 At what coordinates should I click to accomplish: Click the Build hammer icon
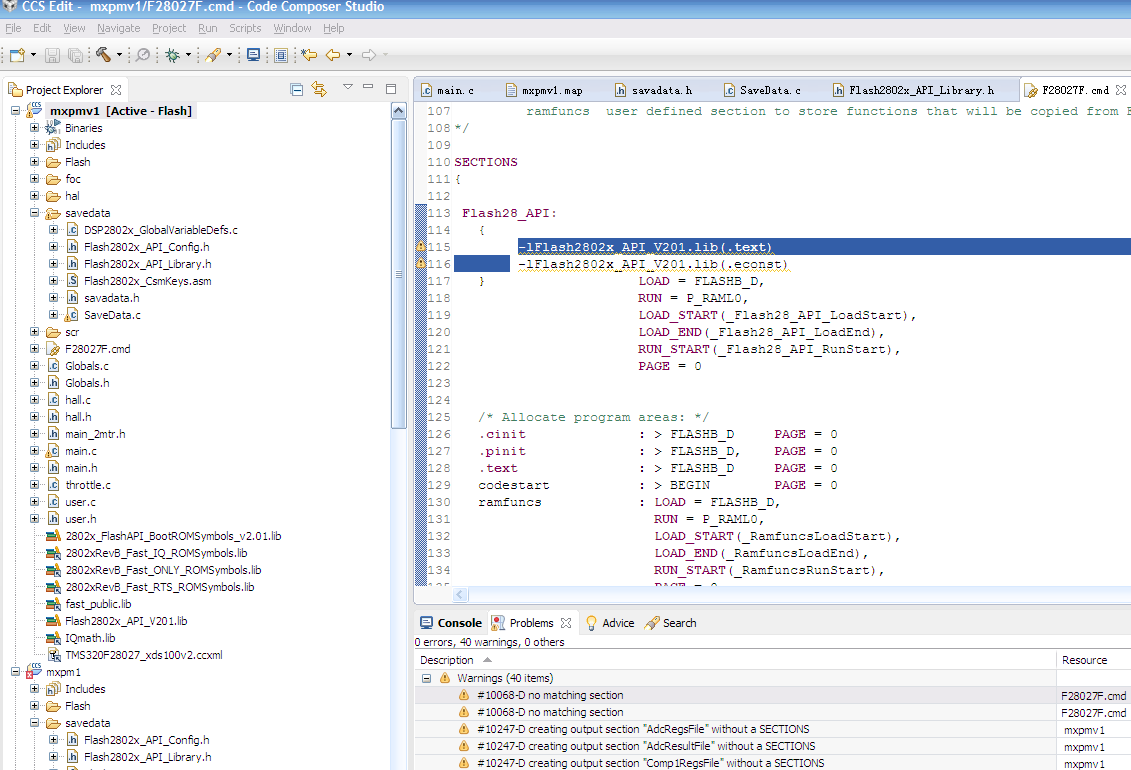103,55
